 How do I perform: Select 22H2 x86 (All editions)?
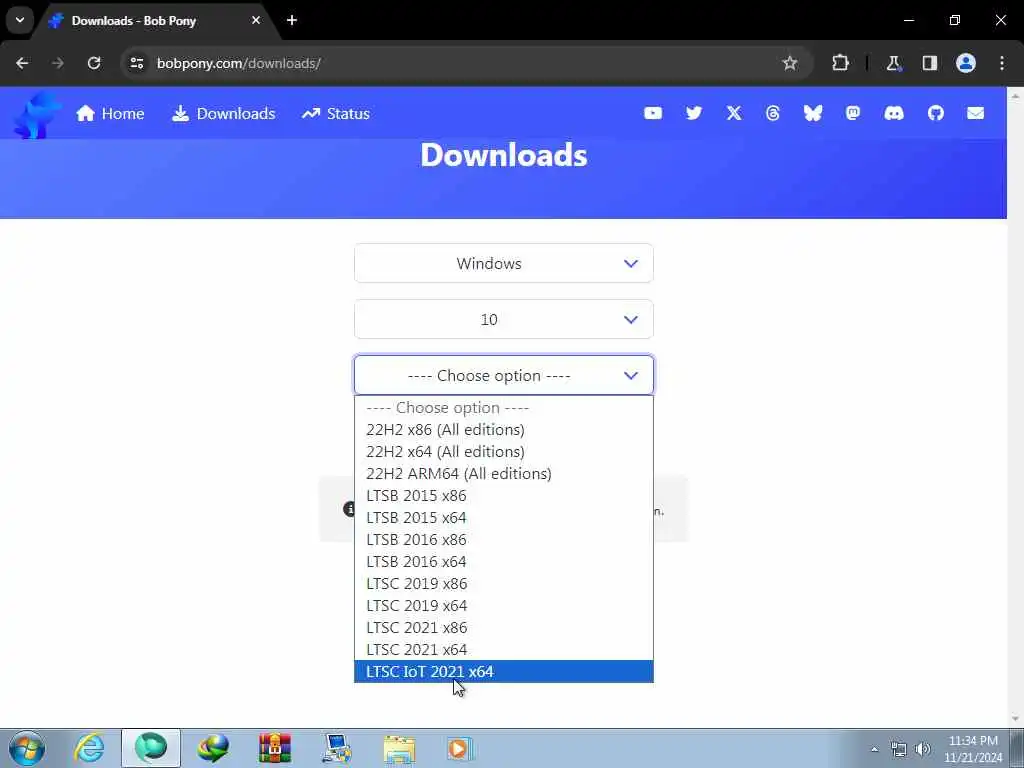(504, 430)
